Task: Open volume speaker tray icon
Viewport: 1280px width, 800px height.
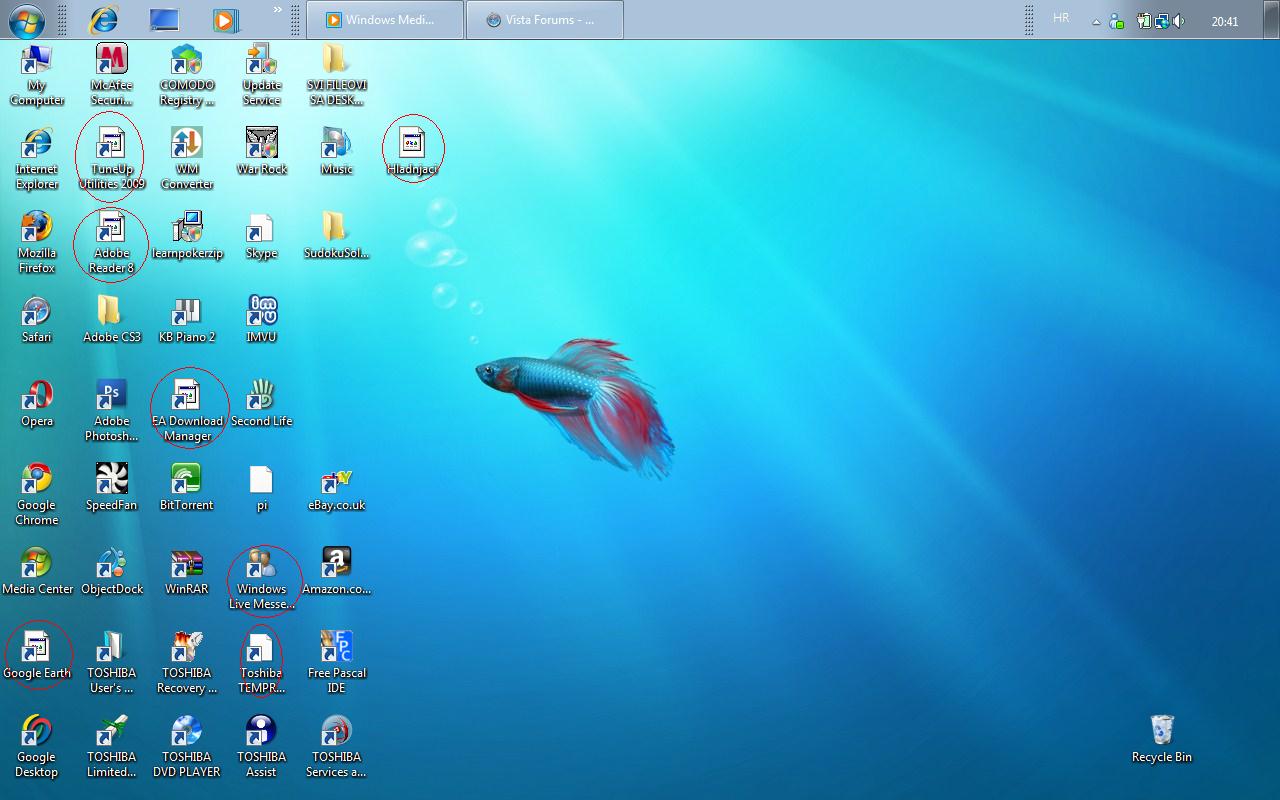Action: click(1179, 21)
